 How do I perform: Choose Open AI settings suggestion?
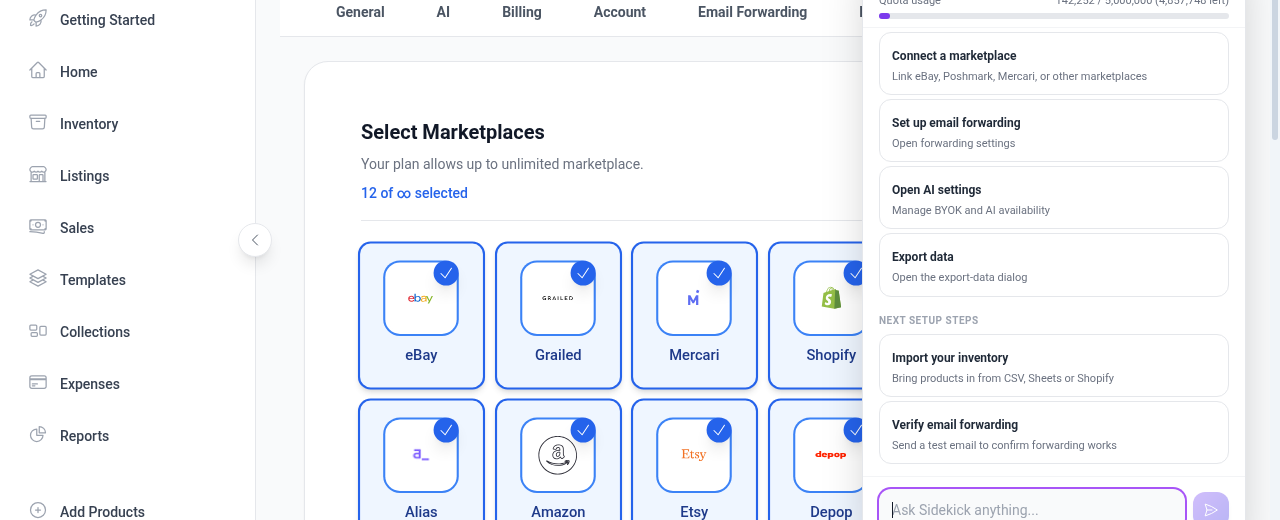[x=1054, y=198]
